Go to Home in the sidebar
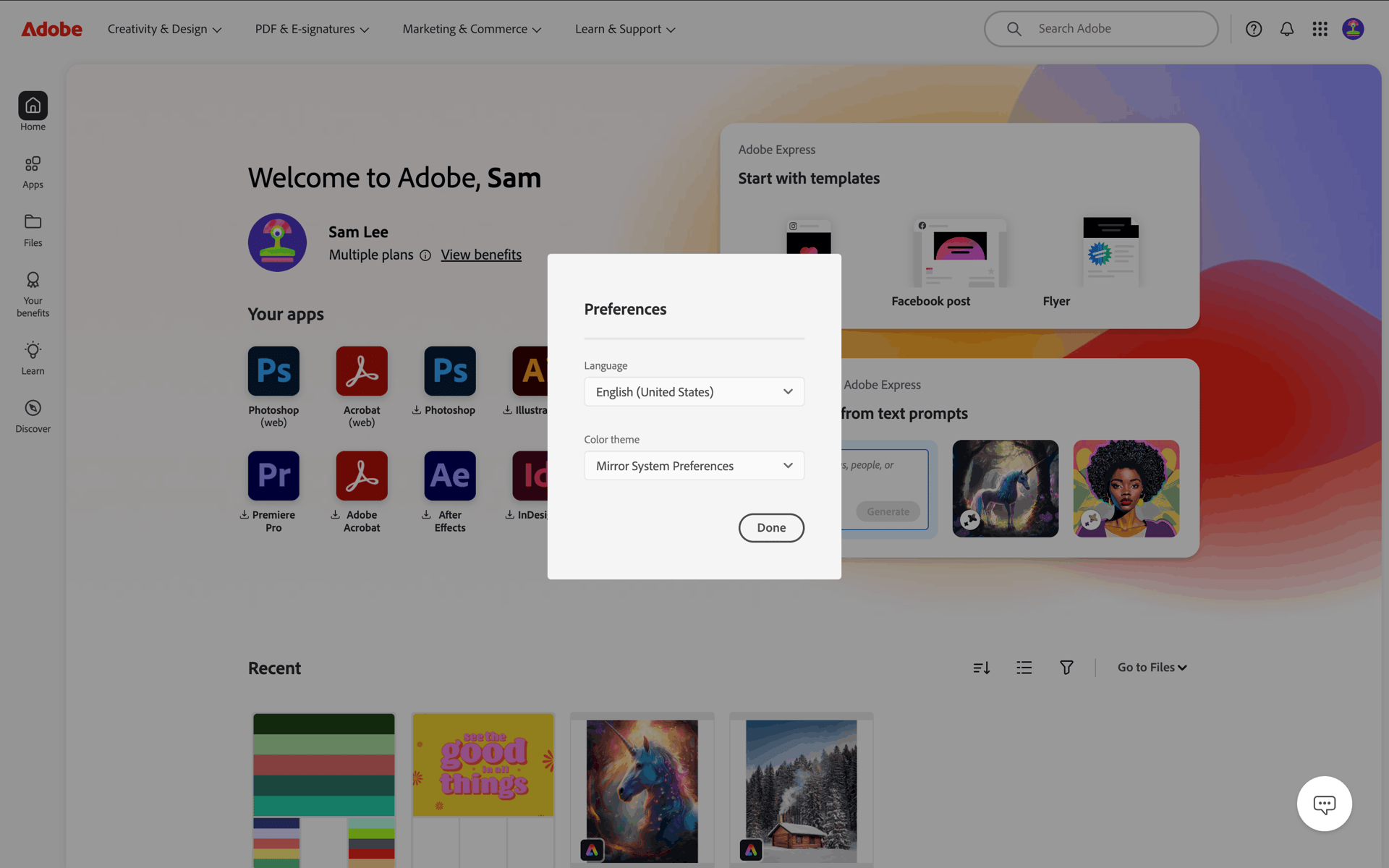This screenshot has width=1389, height=868. (x=33, y=111)
